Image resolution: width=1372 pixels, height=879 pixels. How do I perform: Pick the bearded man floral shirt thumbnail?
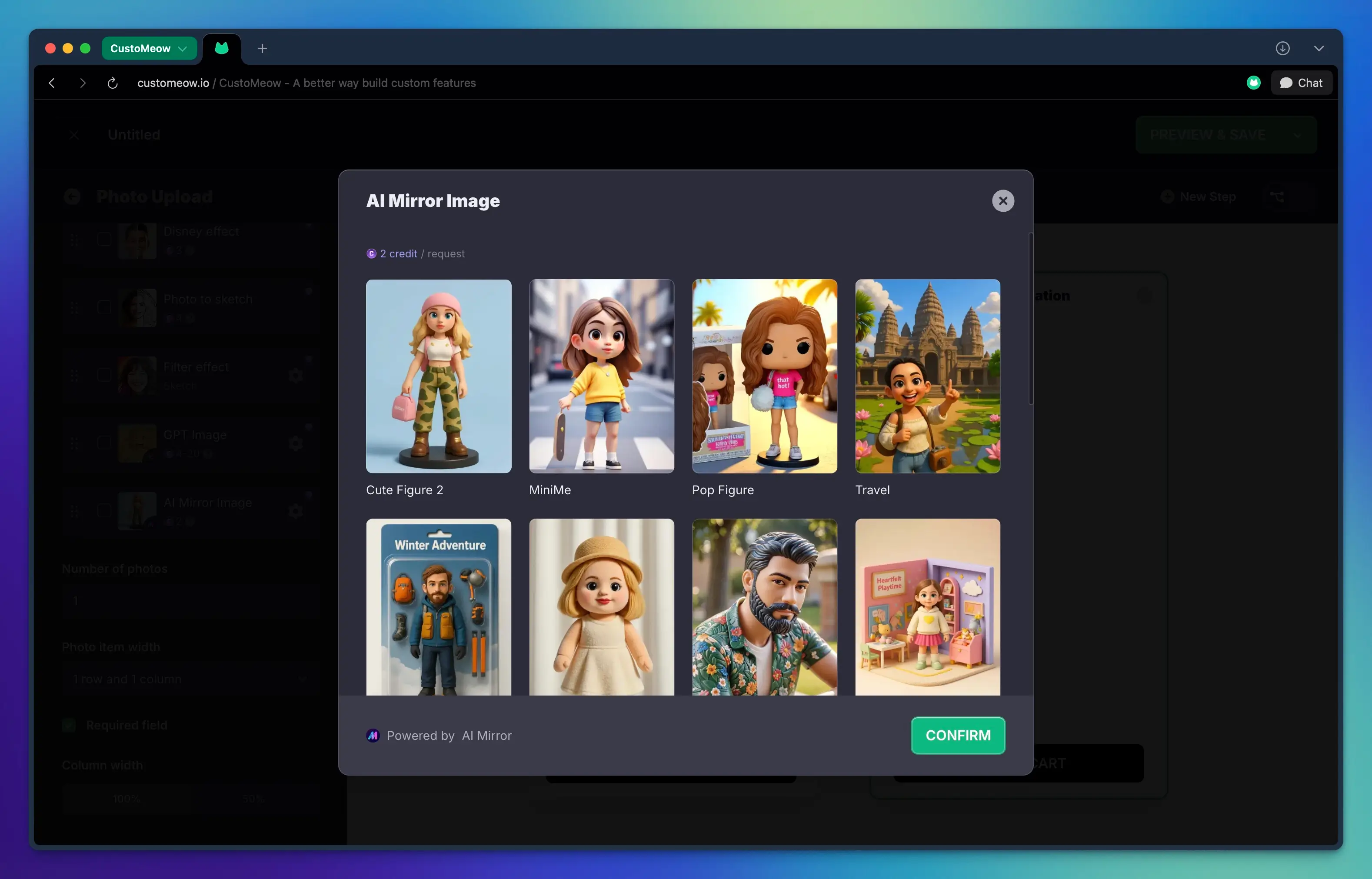pyautogui.click(x=765, y=607)
